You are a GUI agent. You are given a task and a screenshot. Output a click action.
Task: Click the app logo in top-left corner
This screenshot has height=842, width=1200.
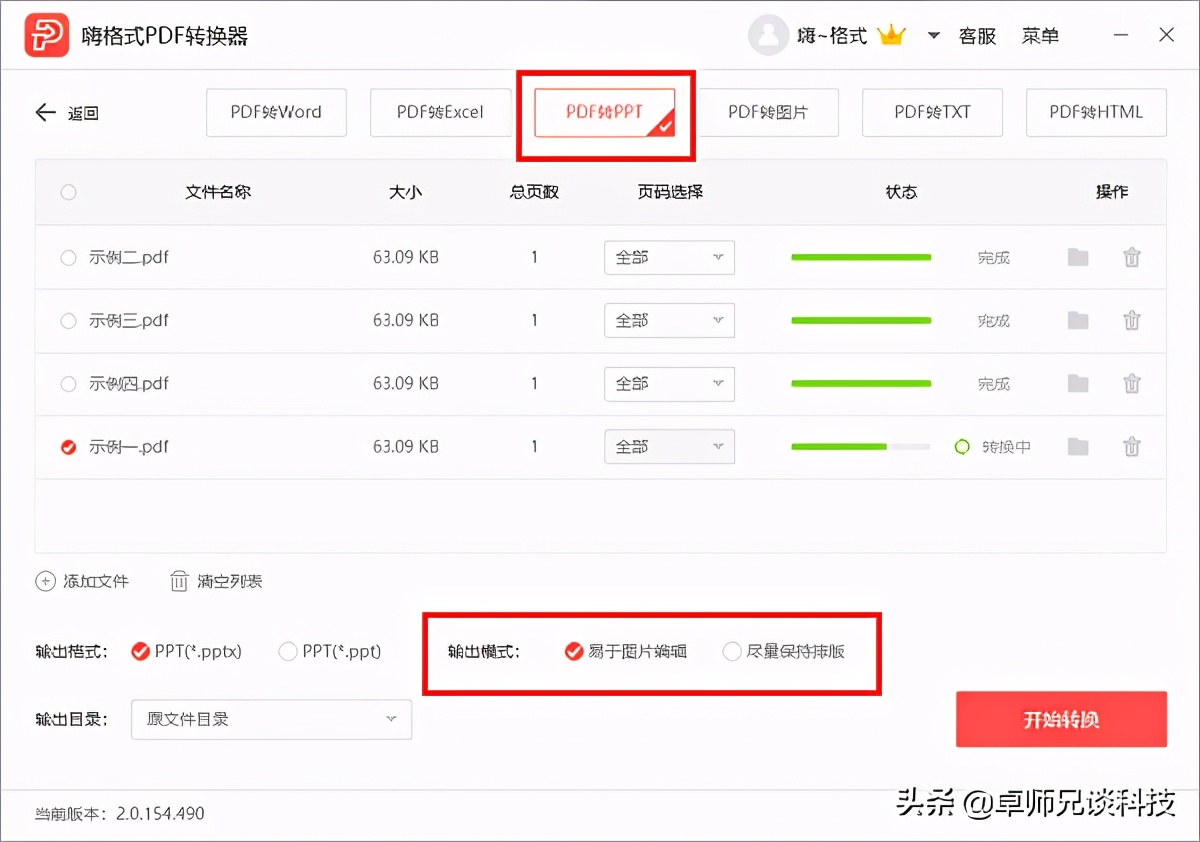(x=47, y=34)
